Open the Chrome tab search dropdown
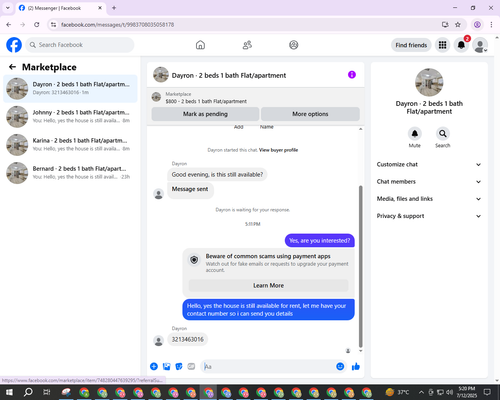The image size is (500, 400). point(8,8)
